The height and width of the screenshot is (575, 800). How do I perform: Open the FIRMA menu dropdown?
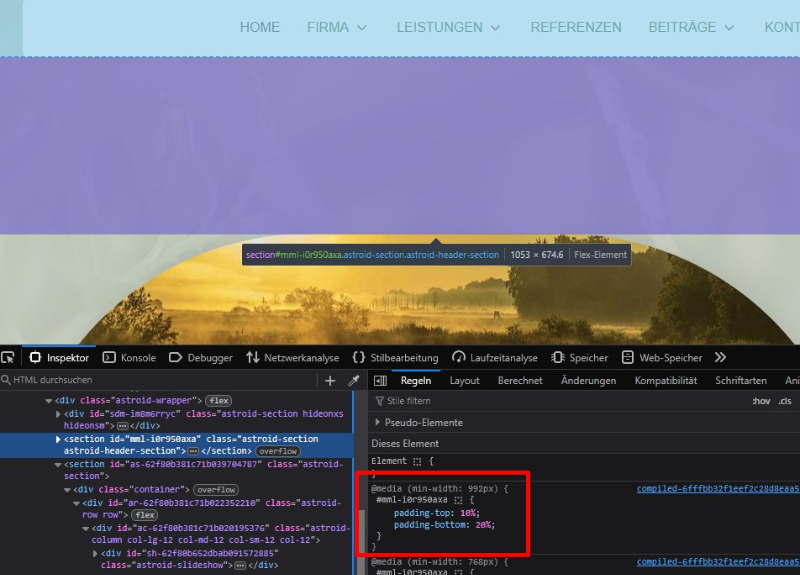click(337, 28)
